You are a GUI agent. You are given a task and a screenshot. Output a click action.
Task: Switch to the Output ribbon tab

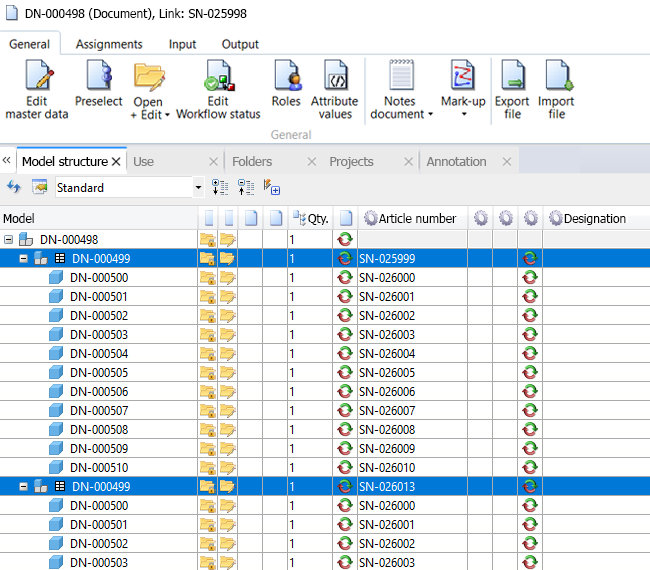[x=240, y=44]
